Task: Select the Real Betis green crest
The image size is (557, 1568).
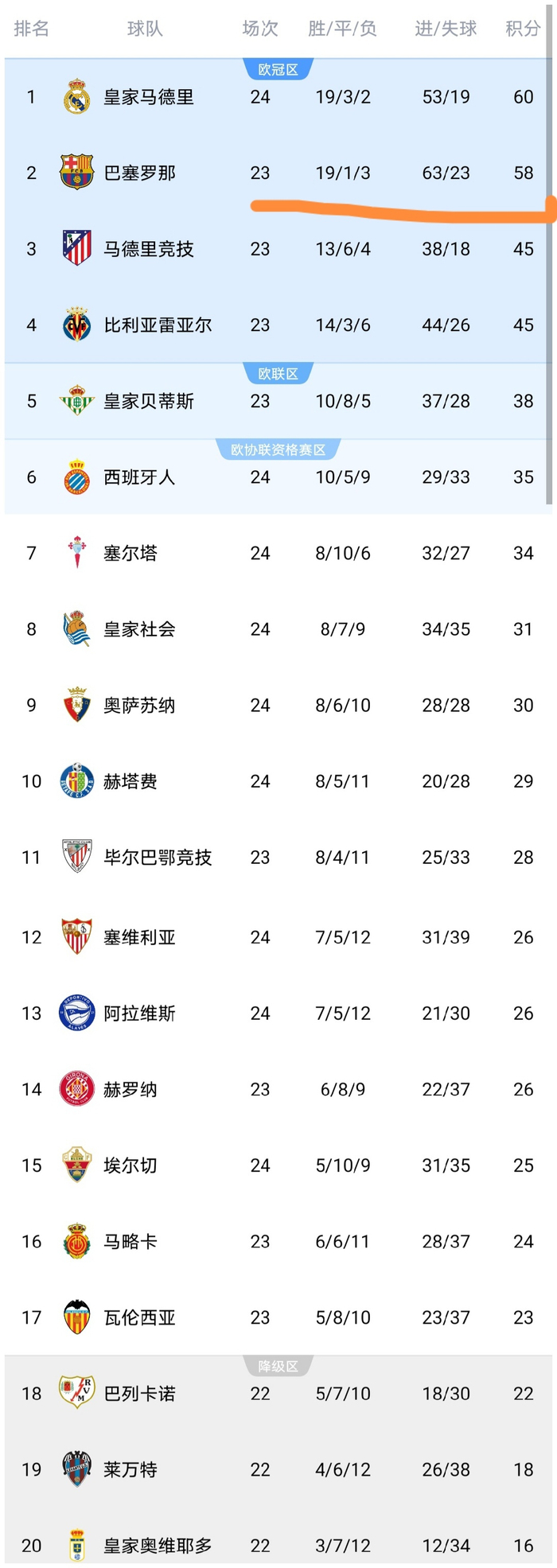Action: 77,401
